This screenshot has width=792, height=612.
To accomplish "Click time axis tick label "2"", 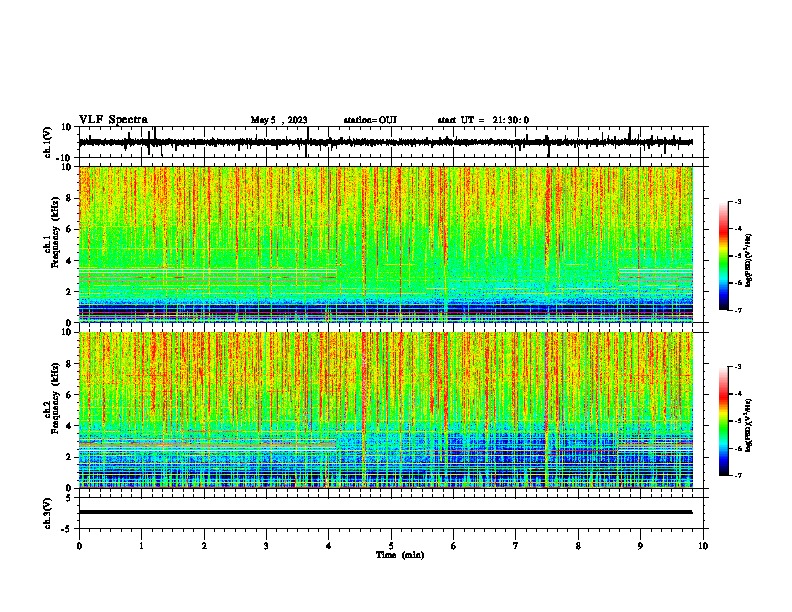I will click(204, 546).
